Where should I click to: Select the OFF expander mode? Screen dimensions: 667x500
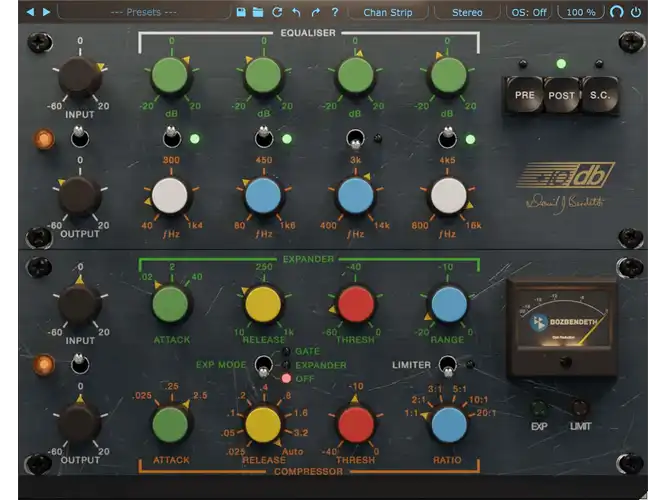[305, 379]
